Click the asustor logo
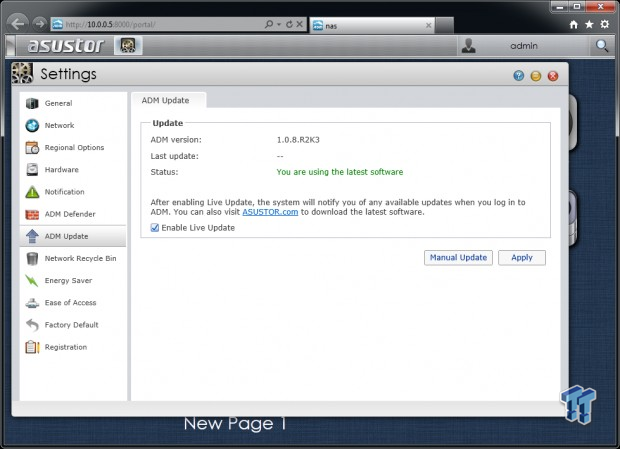 66,45
